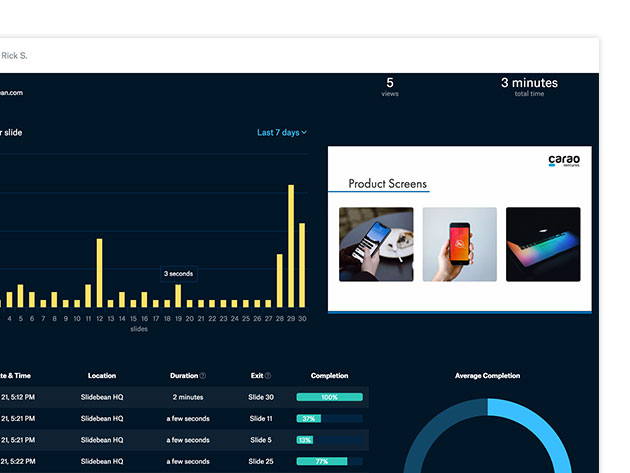This screenshot has width=630, height=473.
Task: Click the 'slides' axis label
Action: pos(139,329)
